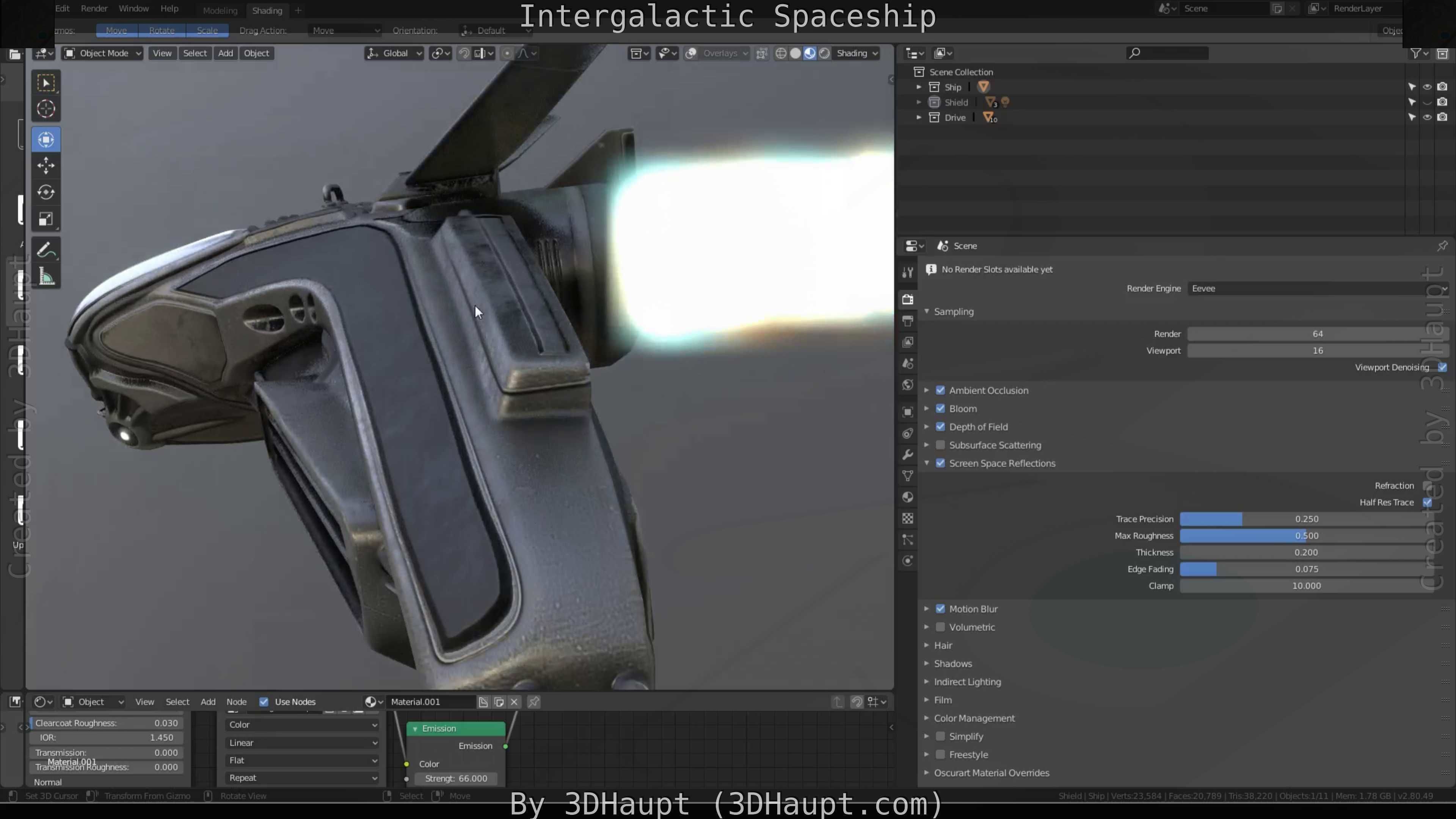Select the 3D Cursor tool
The width and height of the screenshot is (1456, 819).
46,108
